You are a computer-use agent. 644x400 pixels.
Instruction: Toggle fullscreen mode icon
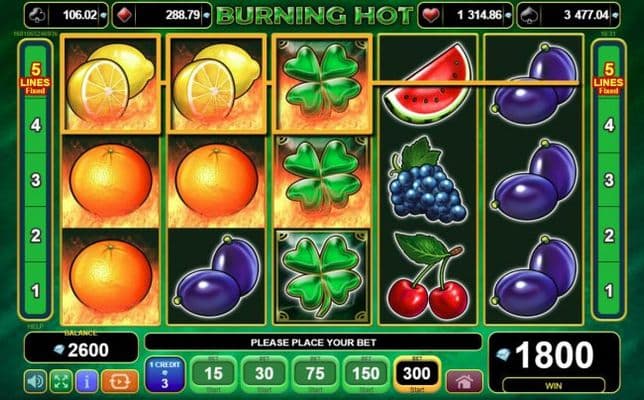coord(61,381)
